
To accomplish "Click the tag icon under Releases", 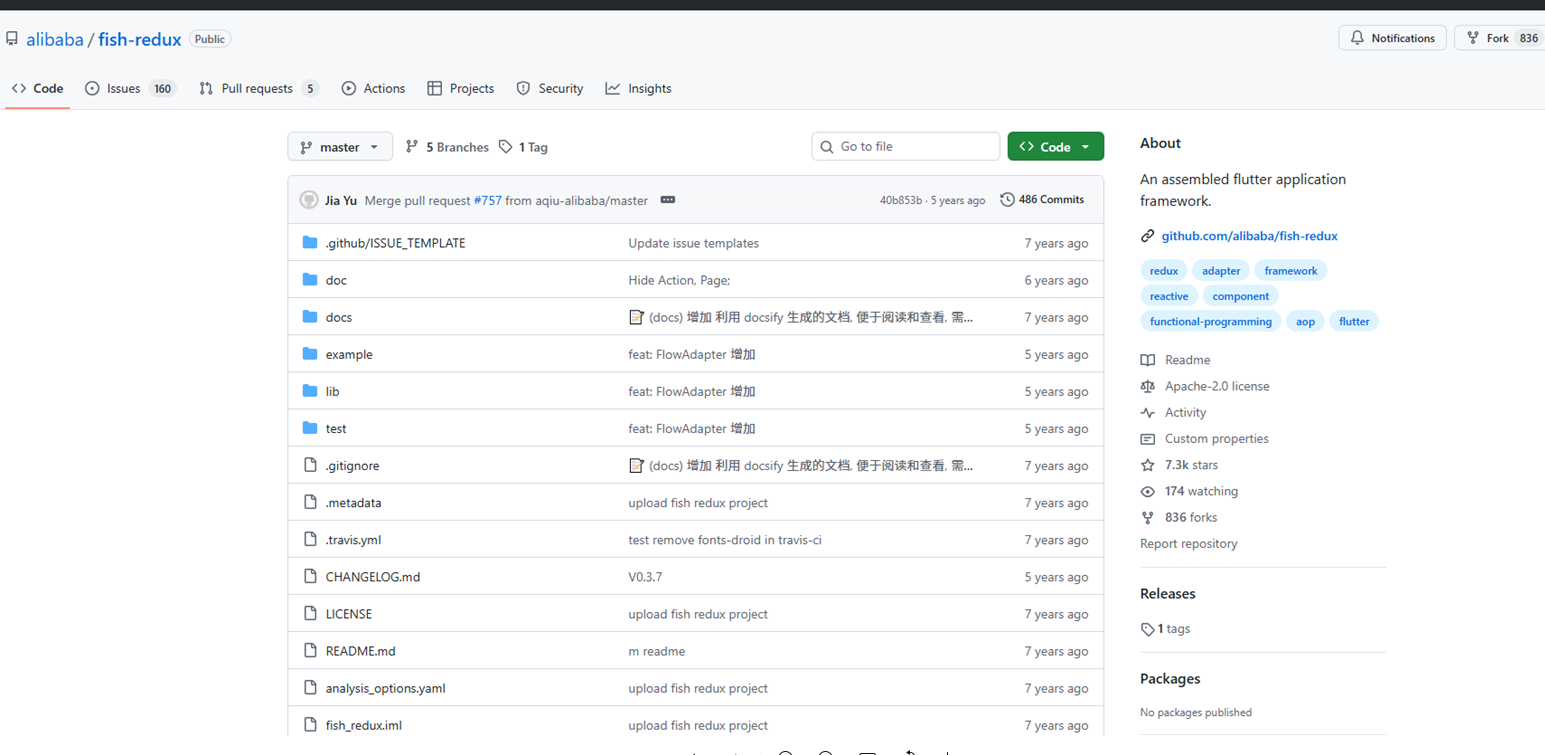I will (x=1148, y=629).
